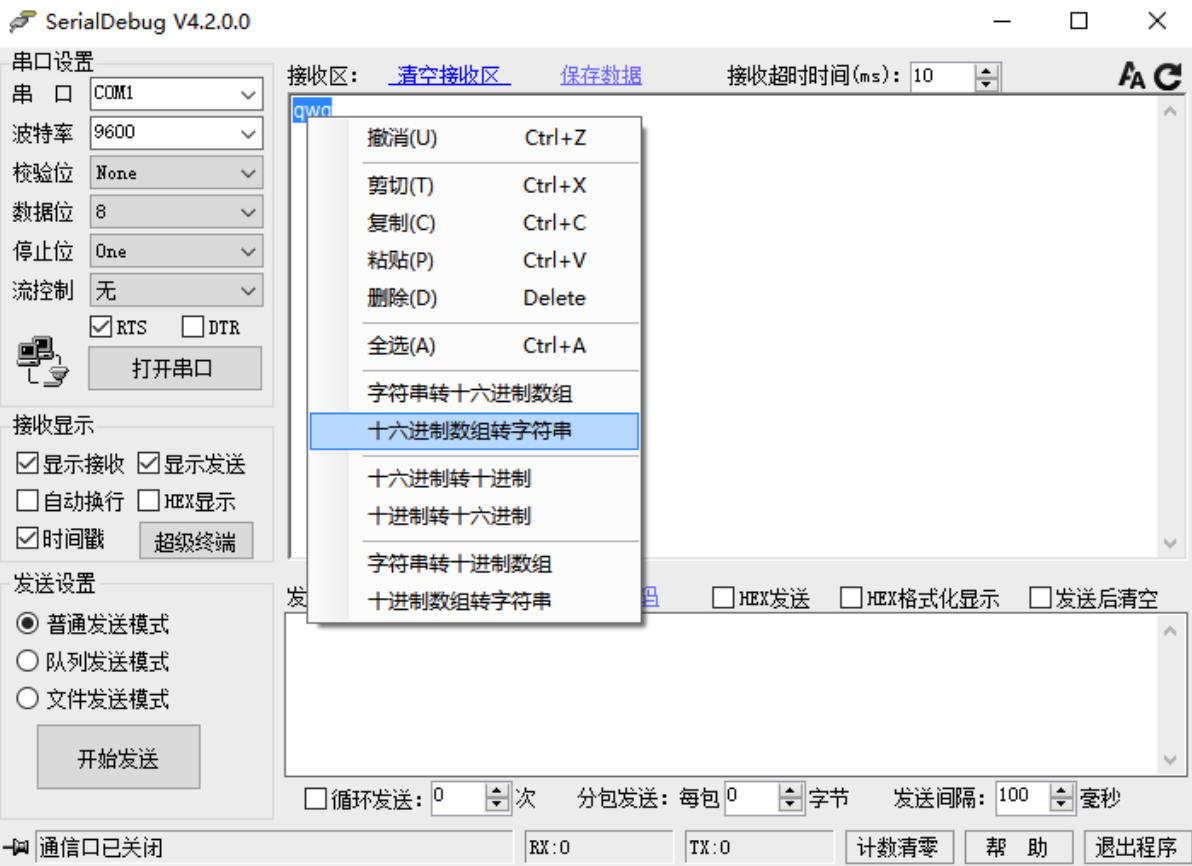Click the font size AA icon
The width and height of the screenshot is (1192, 866).
(x=1132, y=75)
